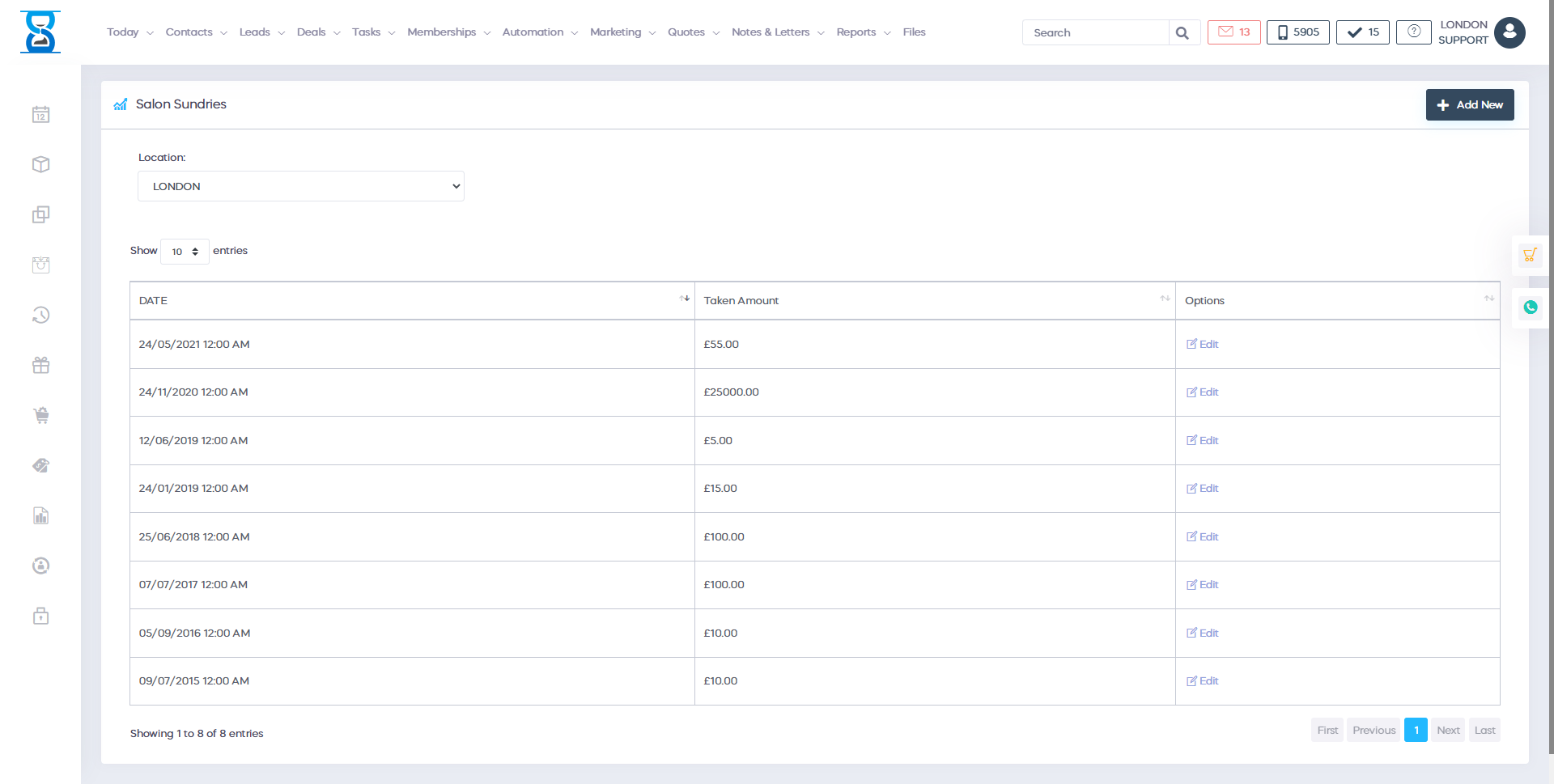This screenshot has width=1554, height=784.
Task: Open the bar chart report sidebar icon
Action: (x=40, y=516)
